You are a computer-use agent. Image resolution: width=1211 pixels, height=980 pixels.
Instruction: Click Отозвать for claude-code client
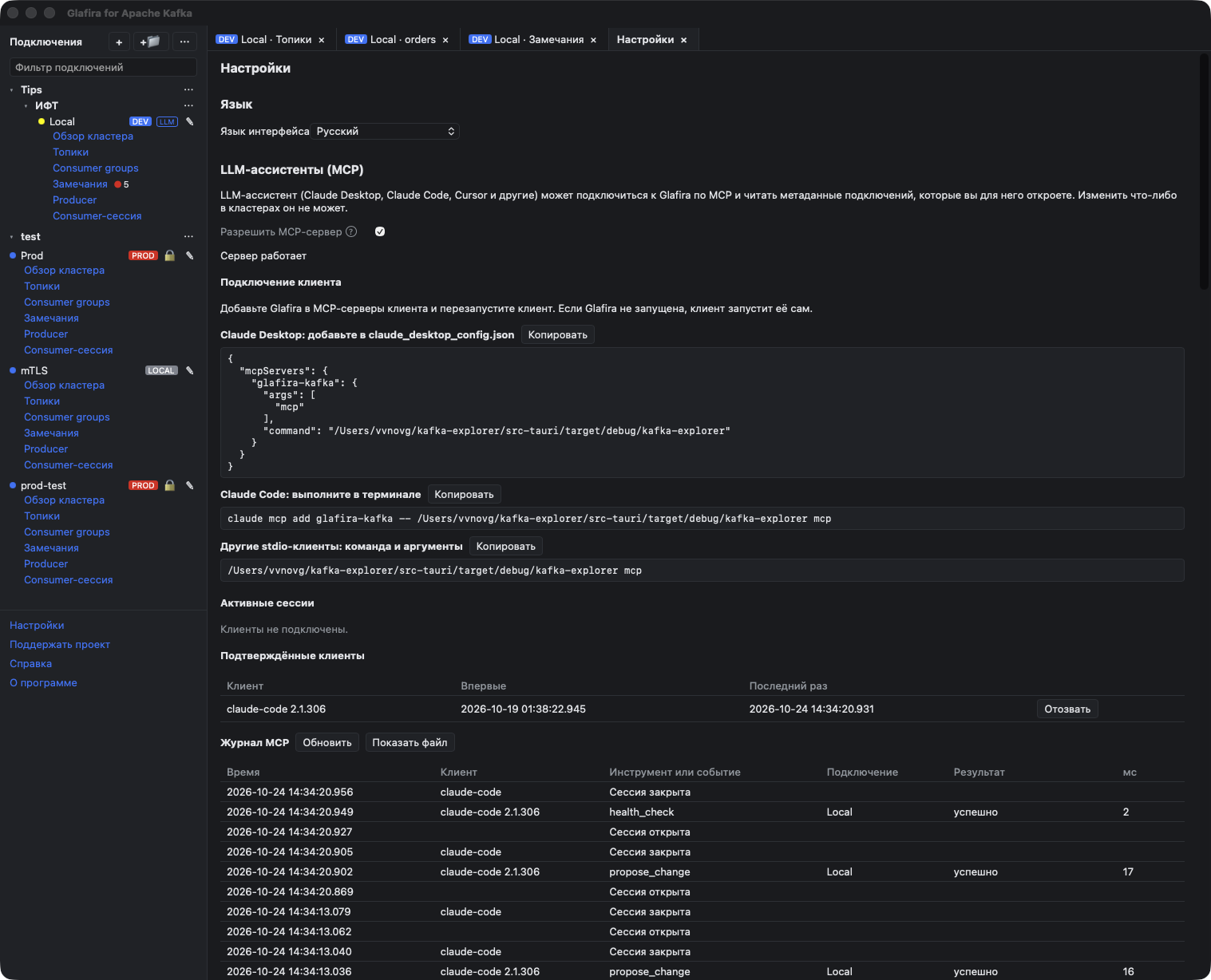tap(1067, 709)
